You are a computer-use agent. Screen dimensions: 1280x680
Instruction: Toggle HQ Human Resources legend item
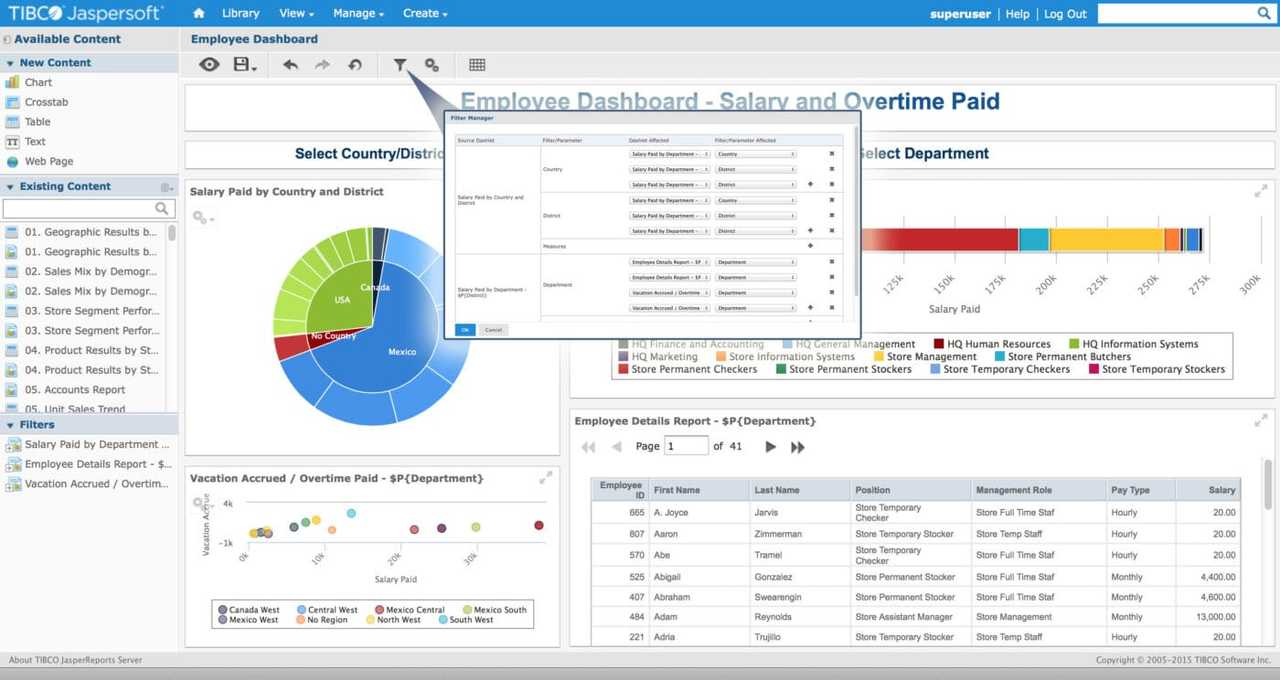pos(992,344)
